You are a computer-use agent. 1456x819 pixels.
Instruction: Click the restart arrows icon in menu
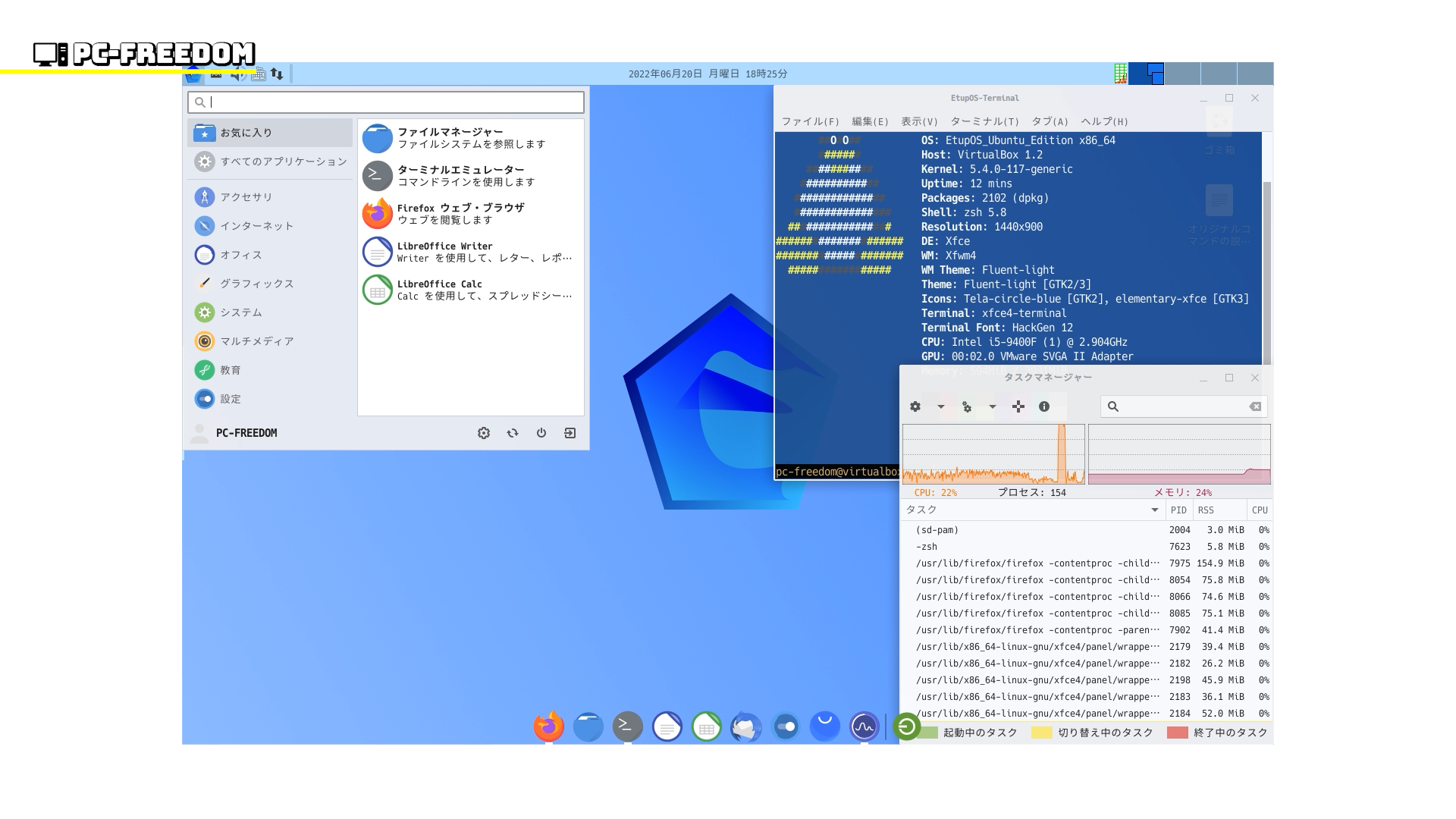pos(513,433)
